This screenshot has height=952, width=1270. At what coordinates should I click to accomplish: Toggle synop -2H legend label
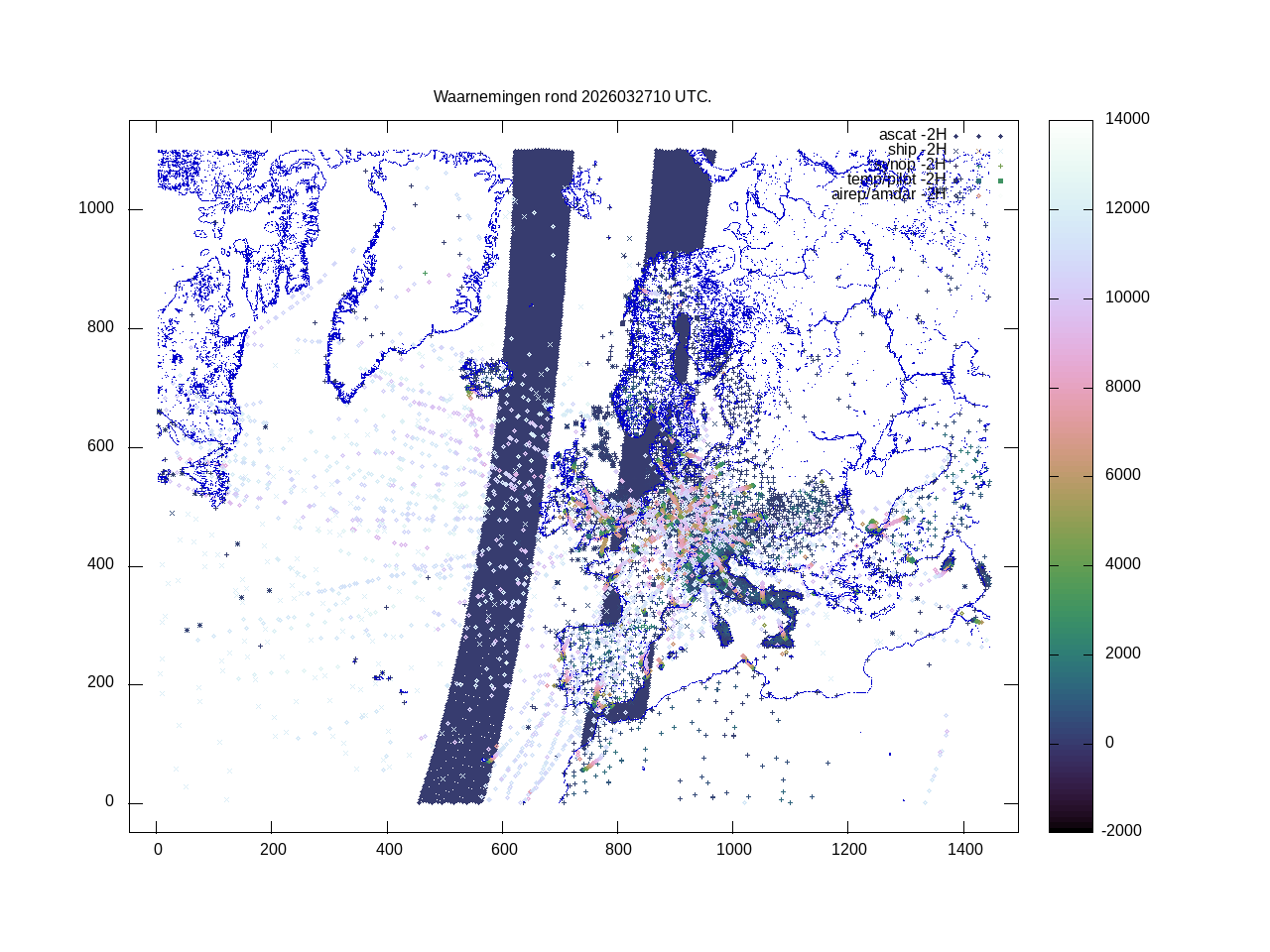(908, 165)
